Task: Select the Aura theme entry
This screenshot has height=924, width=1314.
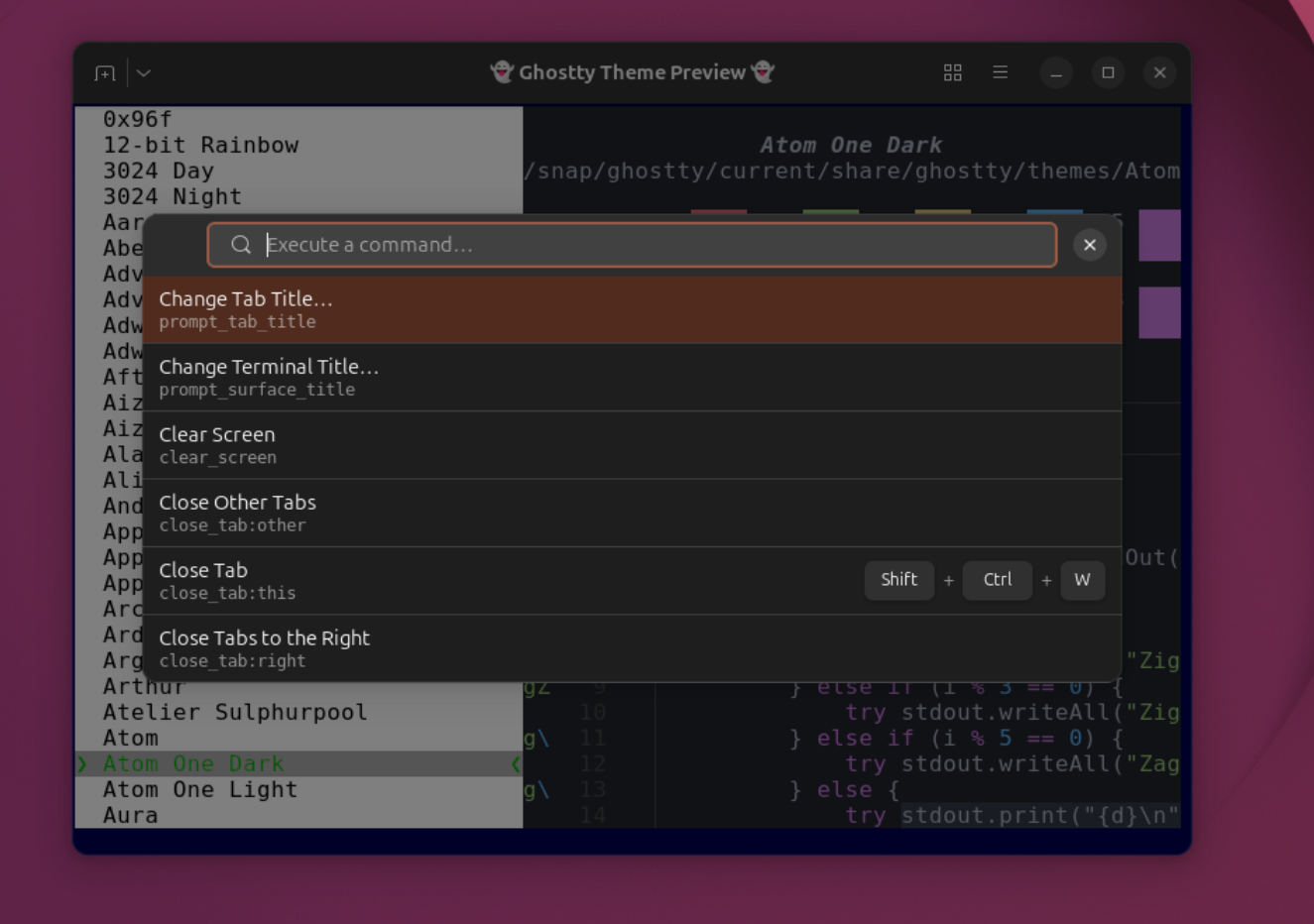Action: click(x=131, y=815)
